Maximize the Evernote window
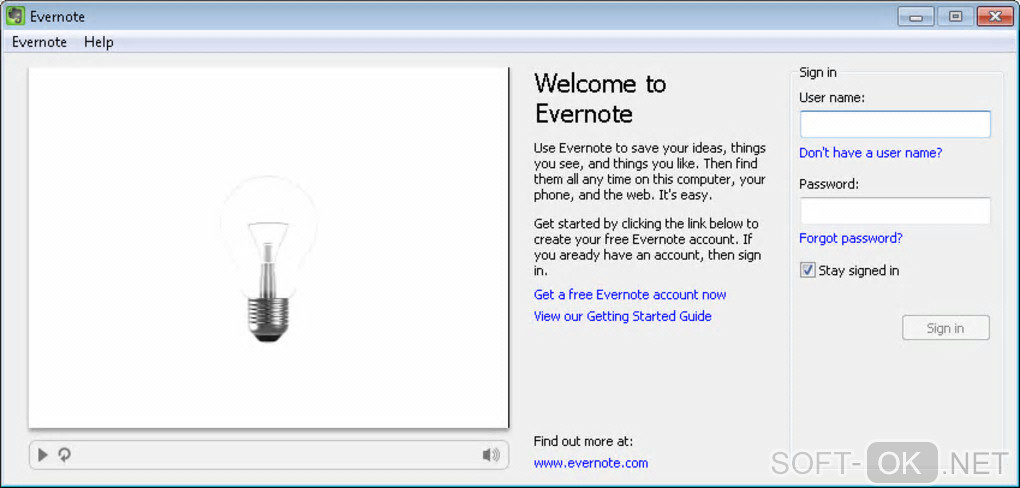The image size is (1020, 488). click(955, 16)
